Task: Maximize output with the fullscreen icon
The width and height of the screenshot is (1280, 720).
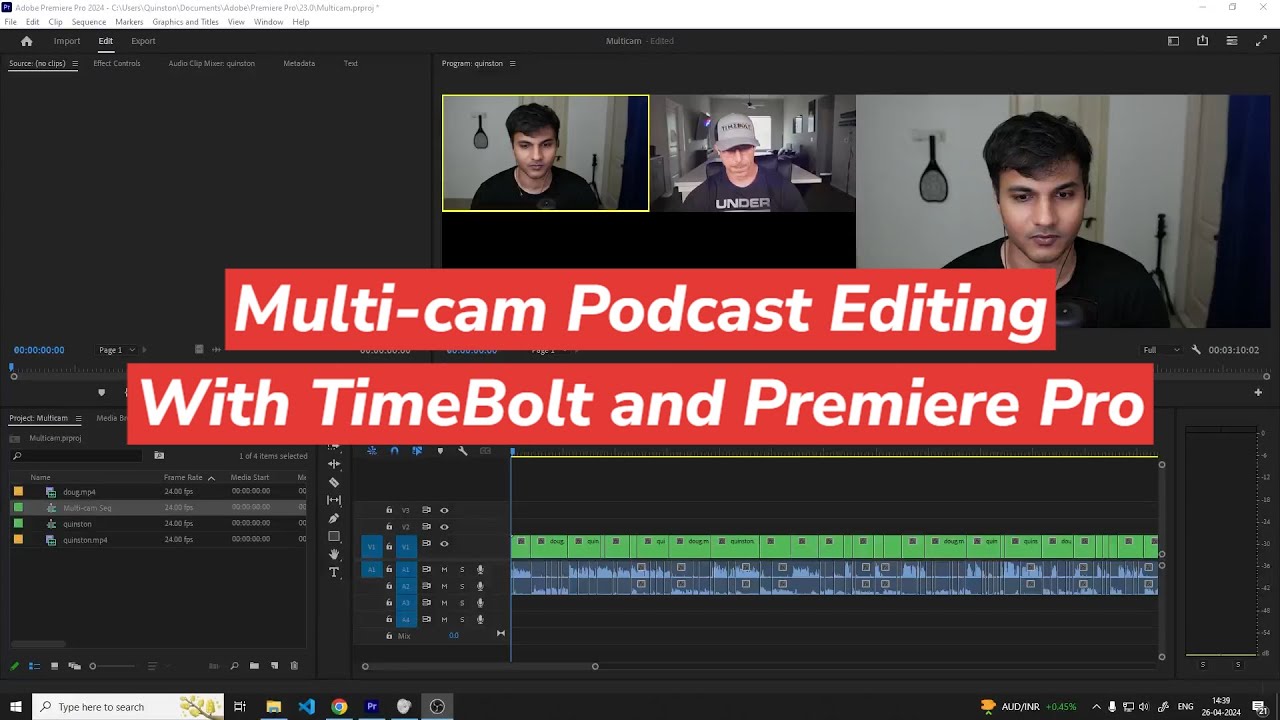Action: point(1261,41)
